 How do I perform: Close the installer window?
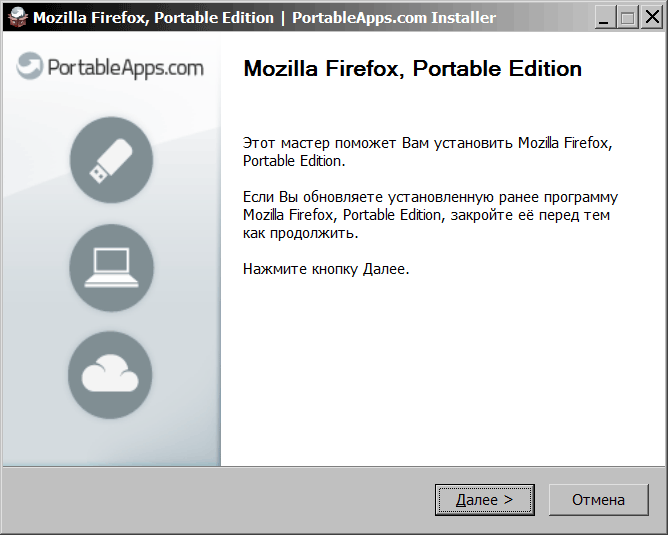651,17
